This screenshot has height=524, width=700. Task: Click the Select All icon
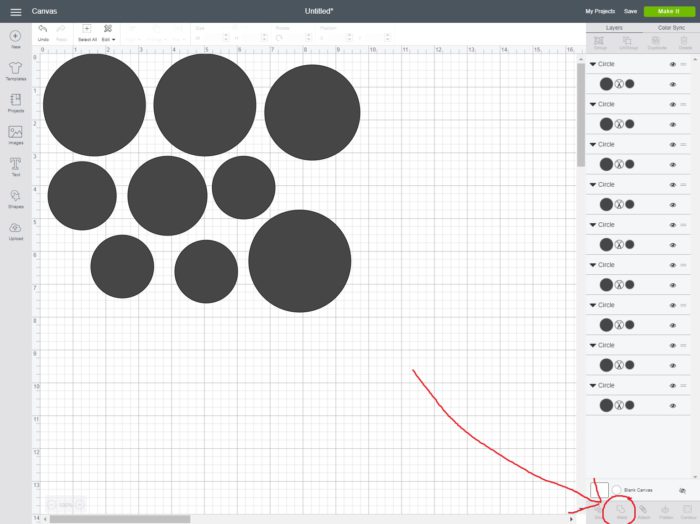(x=87, y=29)
